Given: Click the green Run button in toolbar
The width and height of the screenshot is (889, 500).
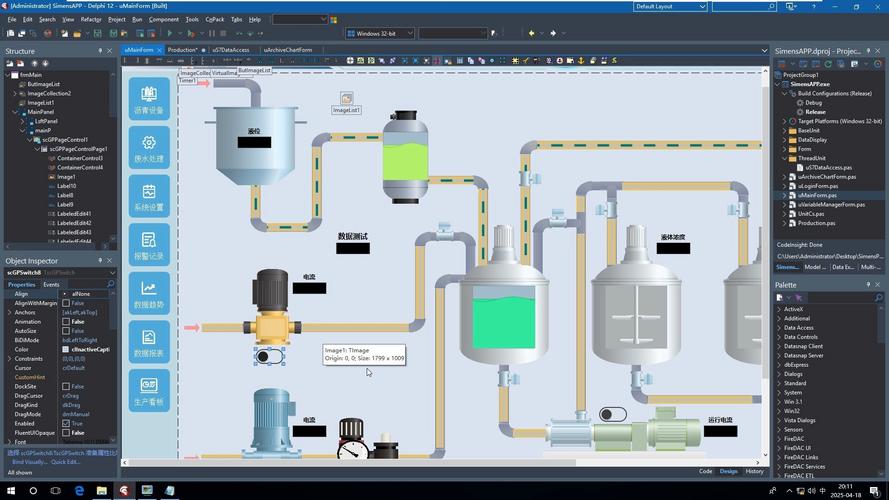Looking at the screenshot, I should click(170, 33).
